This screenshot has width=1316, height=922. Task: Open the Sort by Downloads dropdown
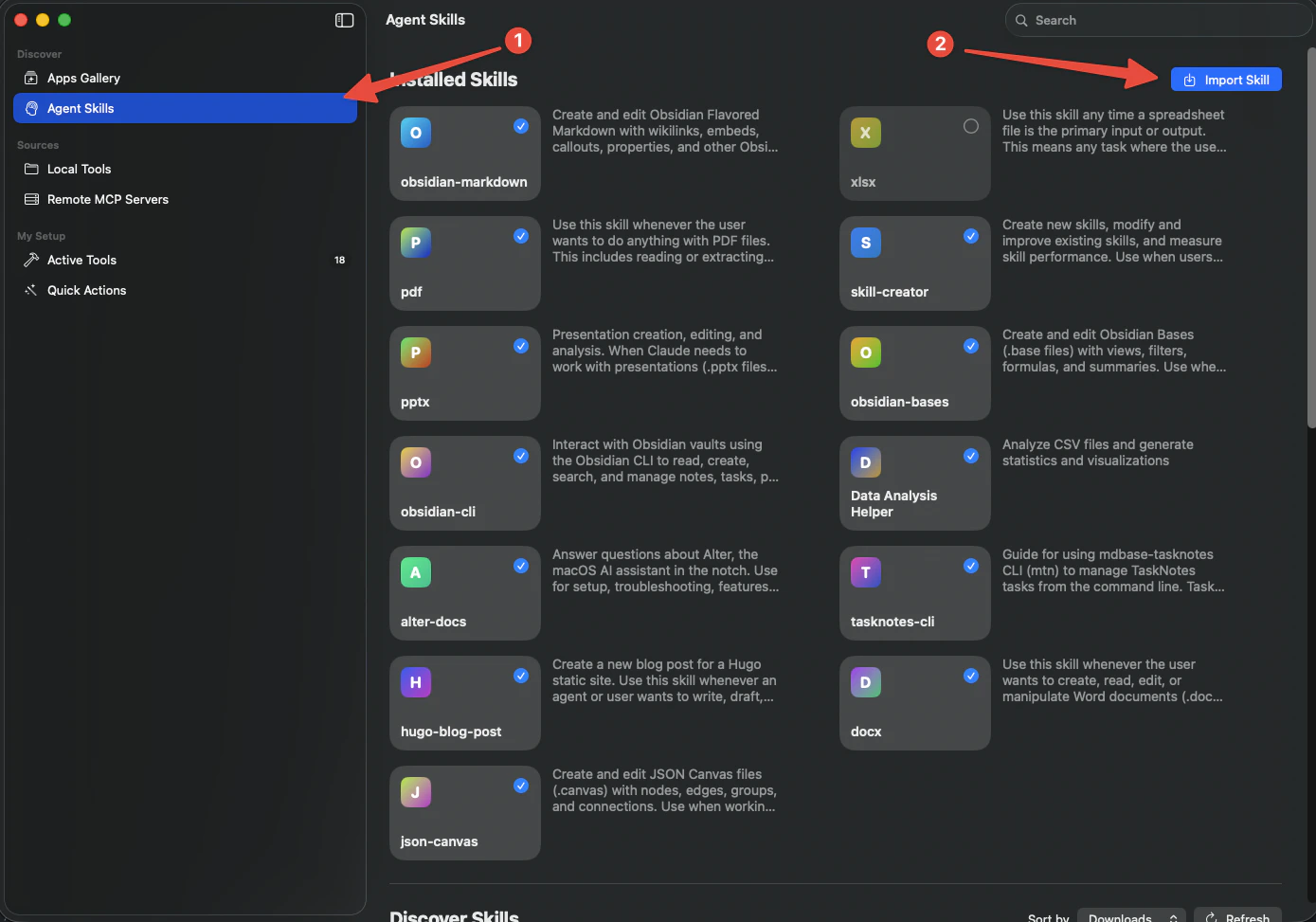click(1131, 917)
